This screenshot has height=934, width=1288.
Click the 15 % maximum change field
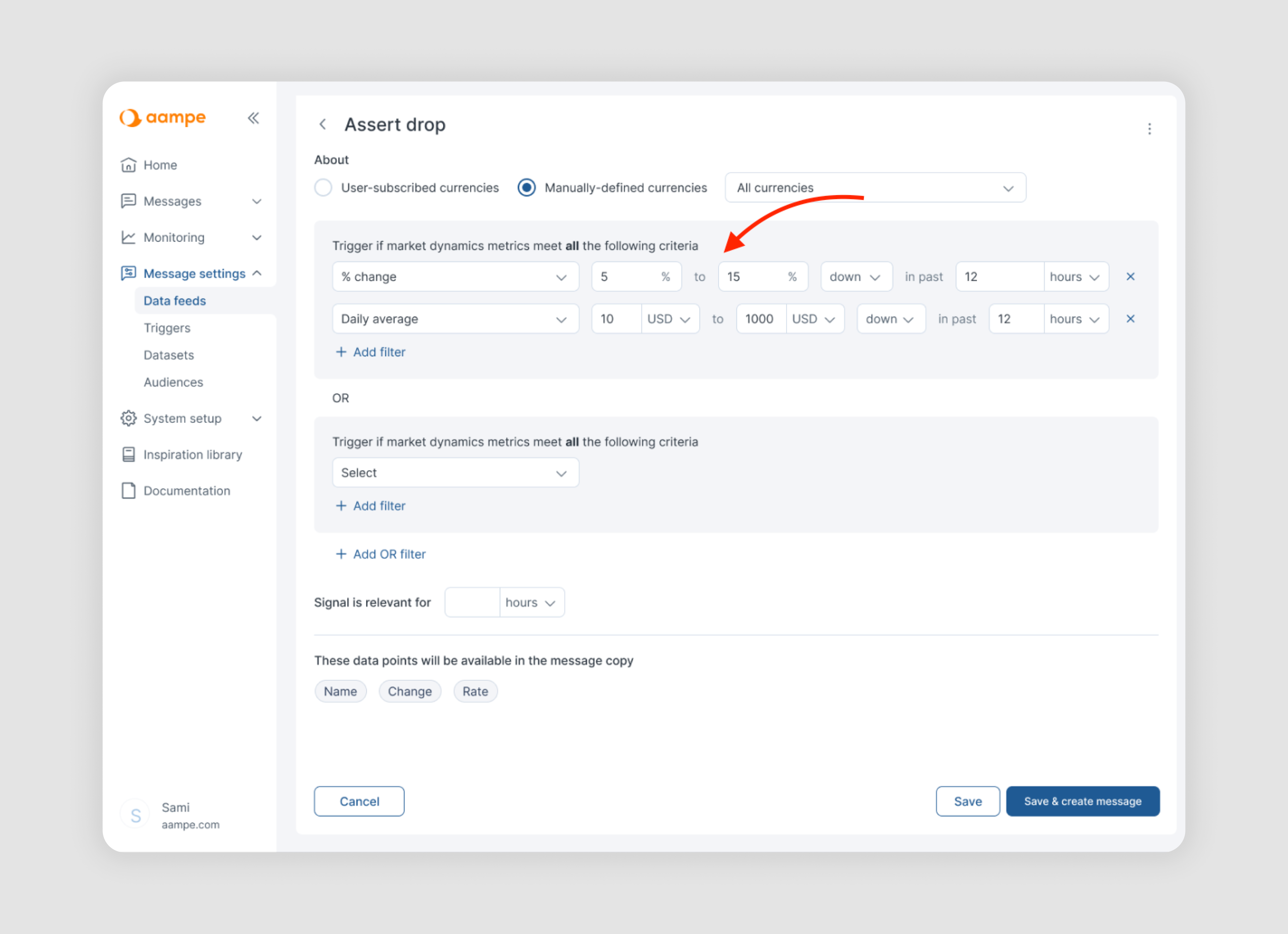pos(763,277)
